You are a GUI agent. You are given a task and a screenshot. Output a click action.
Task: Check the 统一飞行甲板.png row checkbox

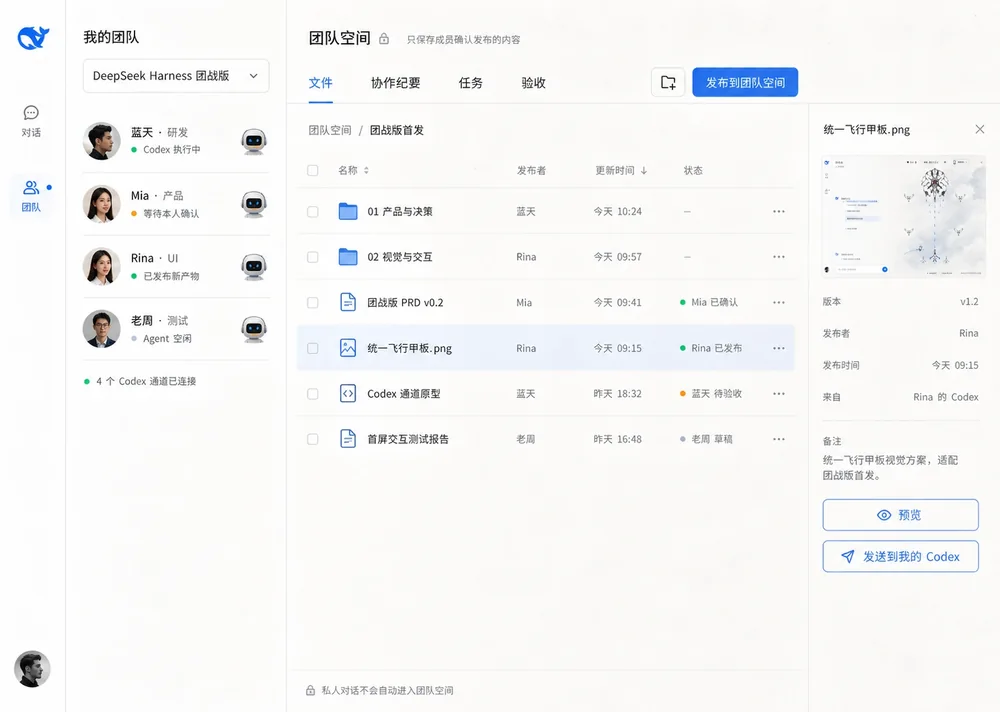[x=312, y=348]
